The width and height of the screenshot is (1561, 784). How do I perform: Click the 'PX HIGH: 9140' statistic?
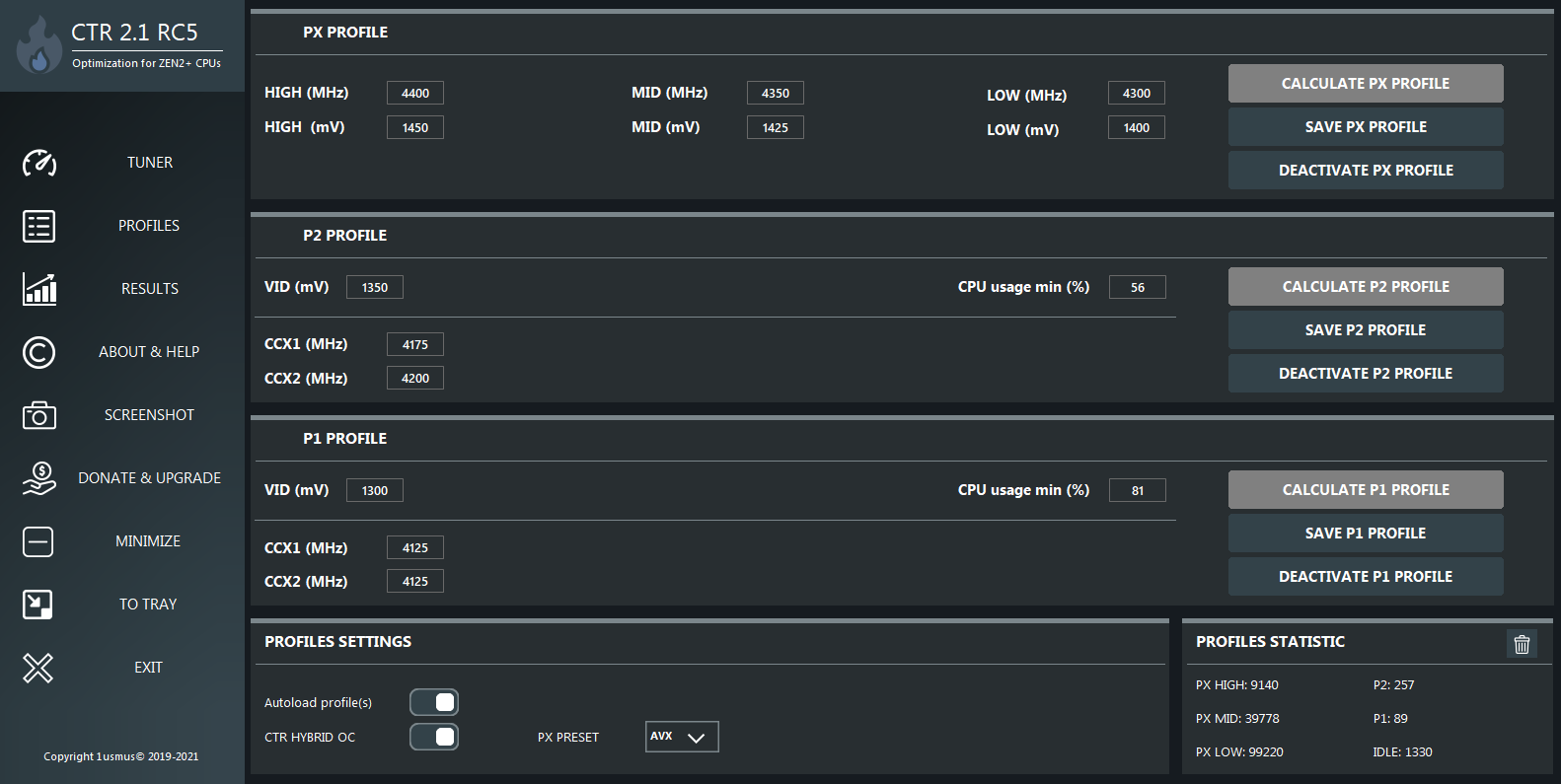coord(1237,685)
